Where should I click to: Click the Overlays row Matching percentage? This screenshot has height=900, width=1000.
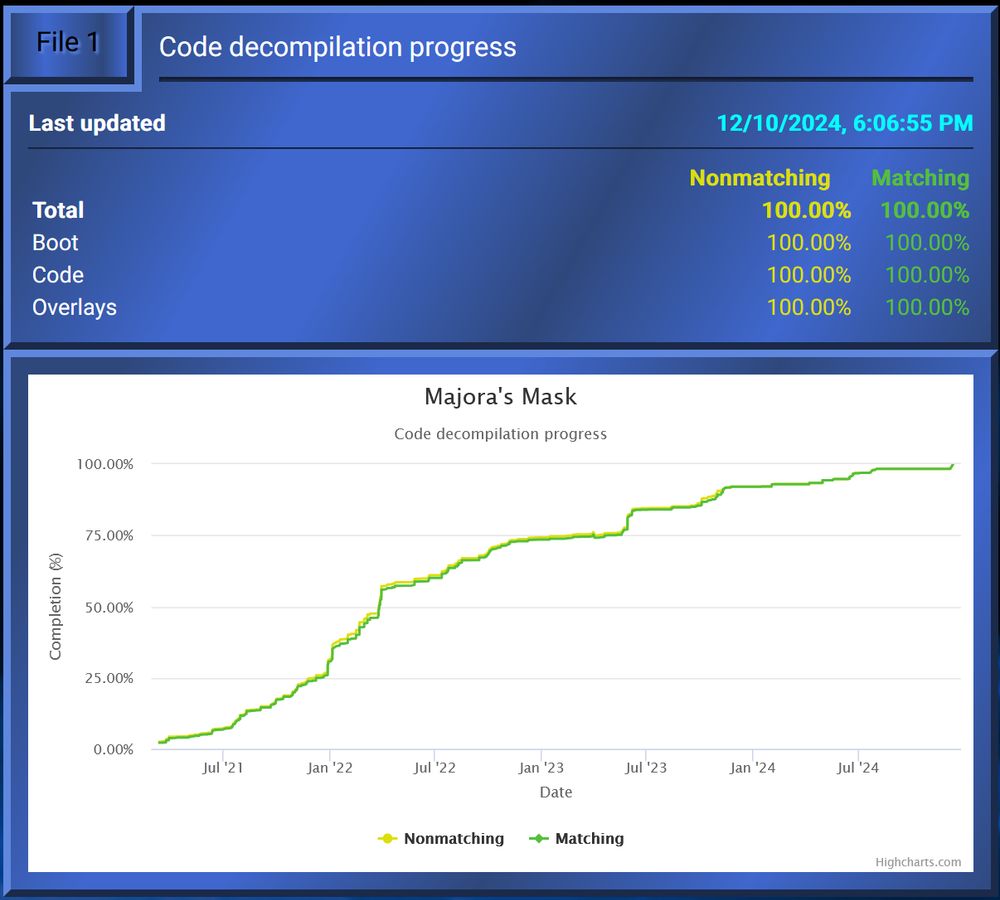coord(927,307)
